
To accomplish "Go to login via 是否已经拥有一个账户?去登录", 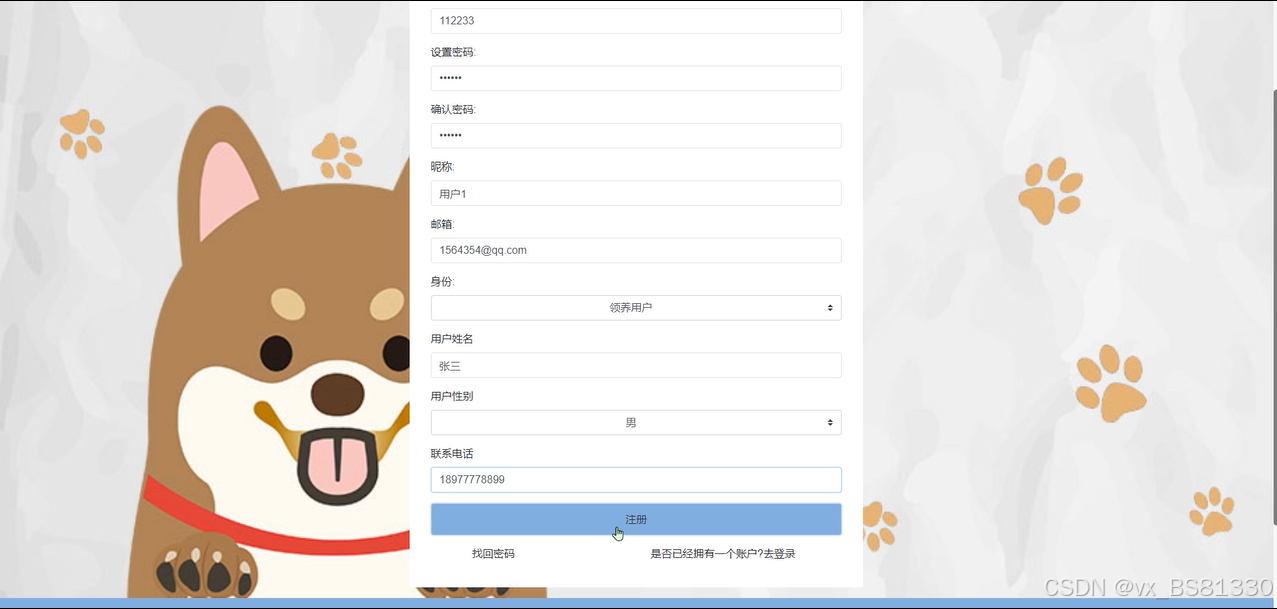I will point(723,553).
